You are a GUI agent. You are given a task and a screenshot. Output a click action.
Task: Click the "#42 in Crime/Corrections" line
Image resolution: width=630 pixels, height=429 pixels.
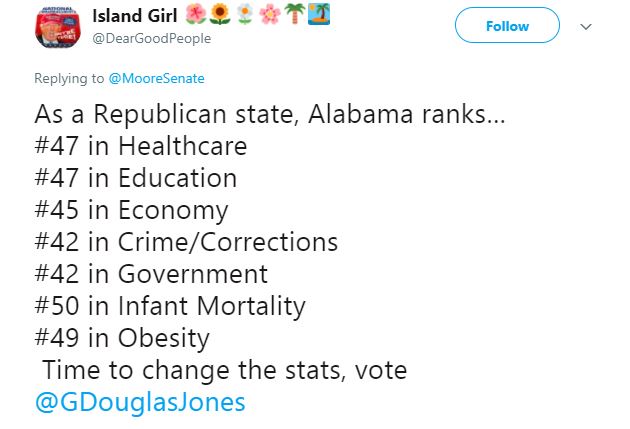[185, 242]
